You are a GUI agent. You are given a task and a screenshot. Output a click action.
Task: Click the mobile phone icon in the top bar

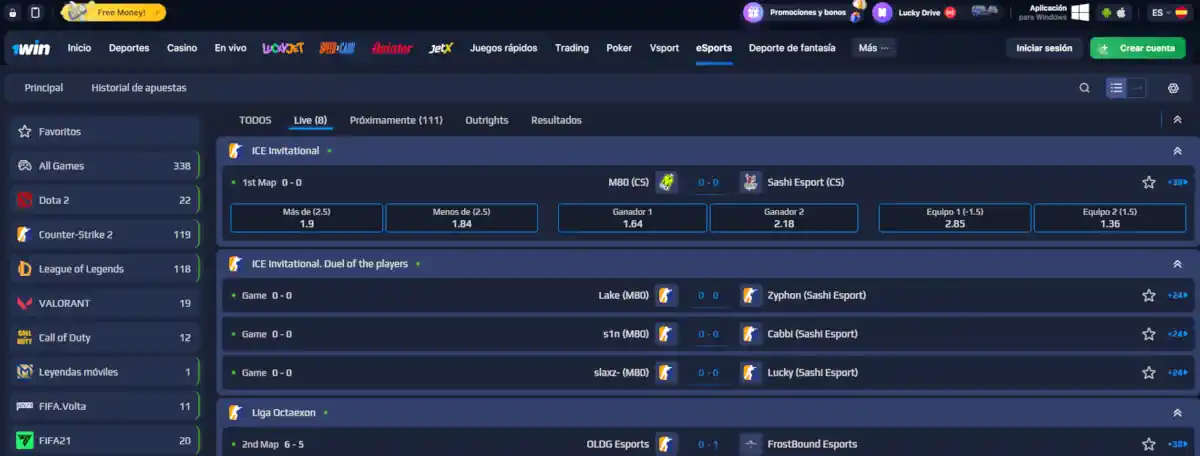(36, 12)
